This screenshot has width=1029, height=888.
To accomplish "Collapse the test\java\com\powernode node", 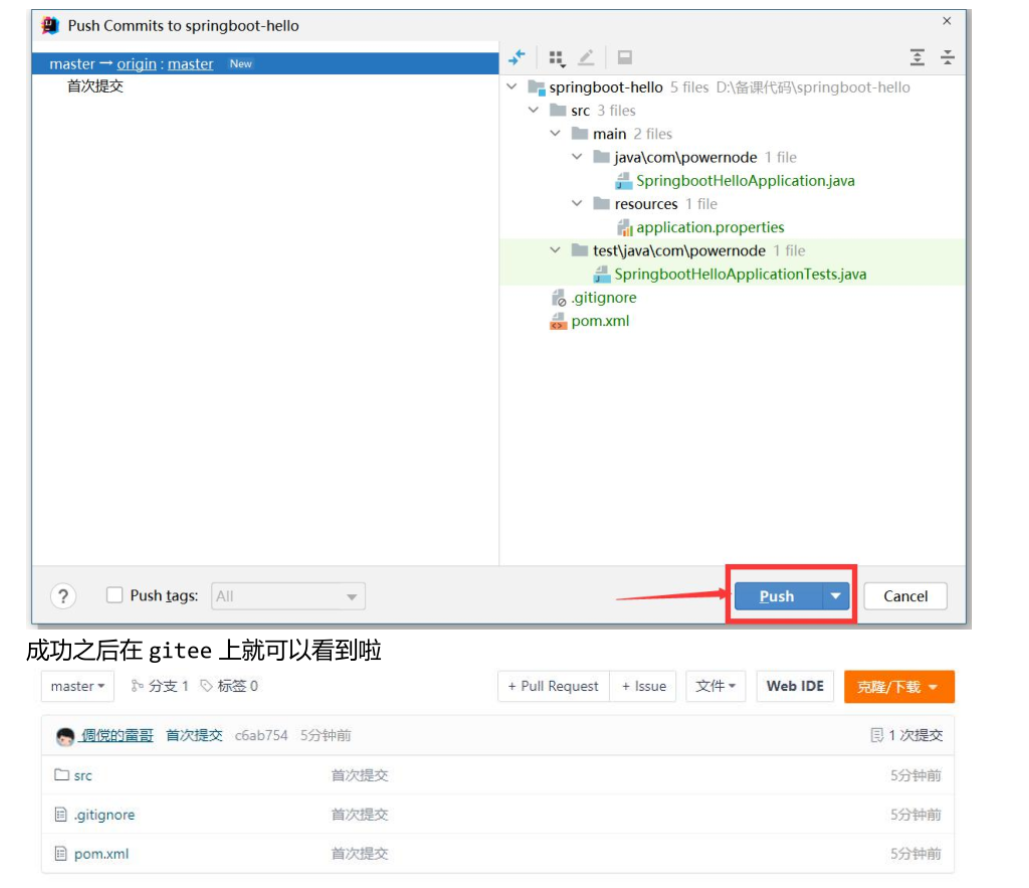I will point(555,250).
